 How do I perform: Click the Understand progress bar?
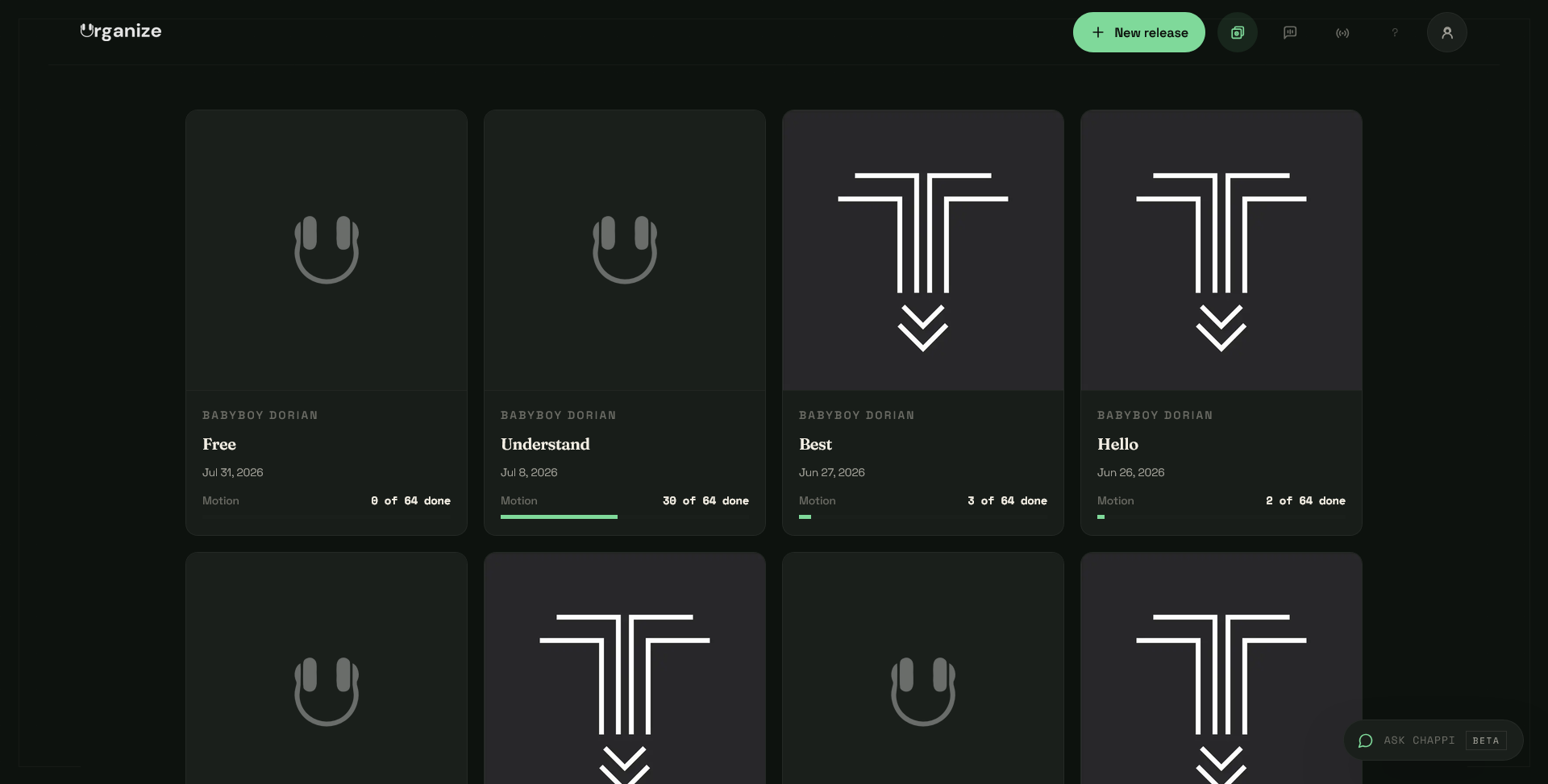pyautogui.click(x=625, y=516)
